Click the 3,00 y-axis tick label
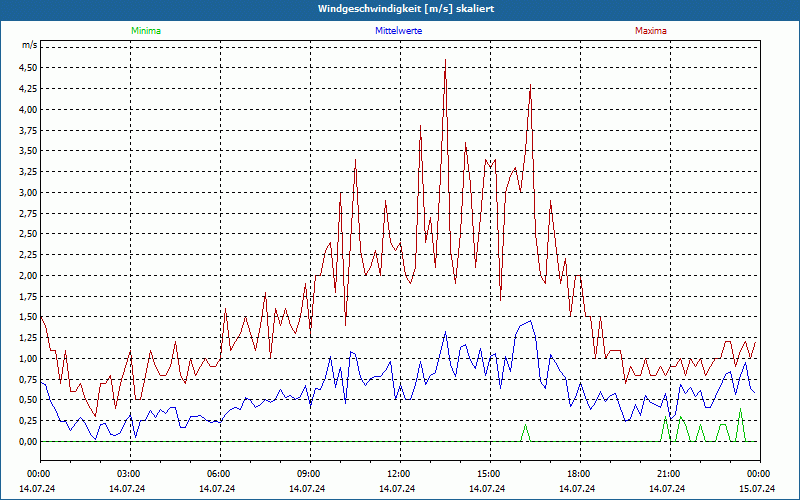Image resolution: width=800 pixels, height=500 pixels. tap(27, 192)
